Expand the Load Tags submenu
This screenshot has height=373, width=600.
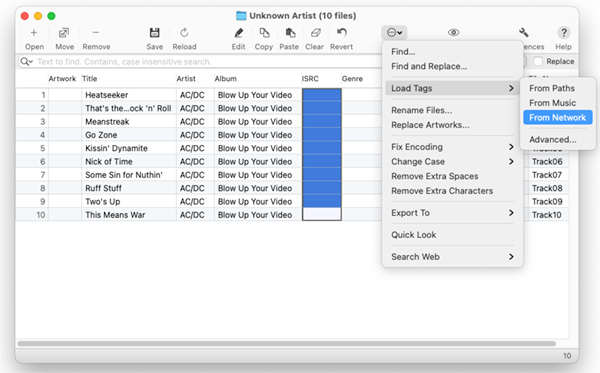(x=452, y=88)
